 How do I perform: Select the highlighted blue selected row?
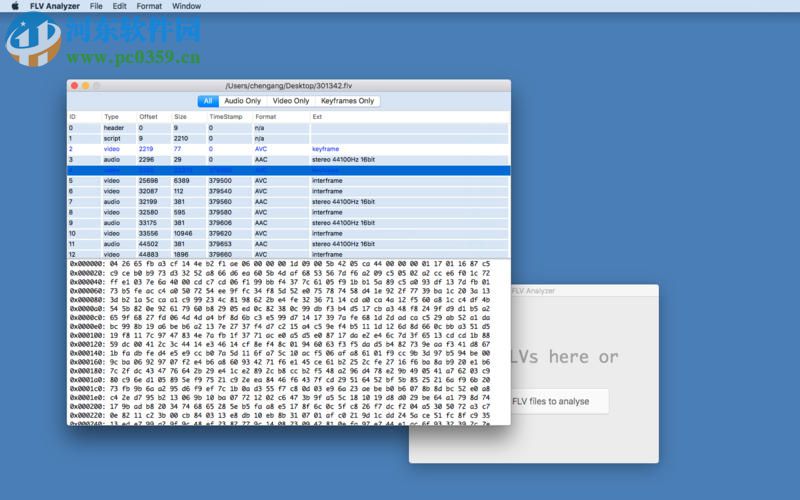[288, 170]
